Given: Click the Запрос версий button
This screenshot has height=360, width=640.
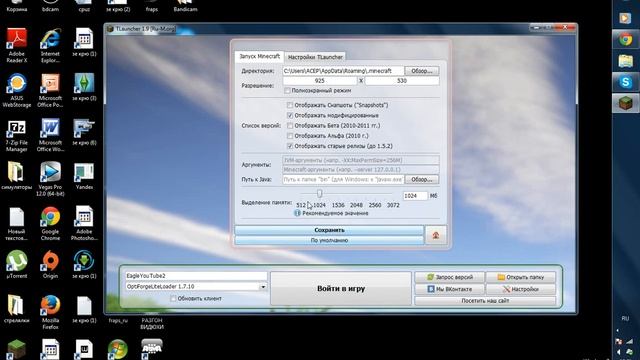Looking at the screenshot, I should coord(449,277).
